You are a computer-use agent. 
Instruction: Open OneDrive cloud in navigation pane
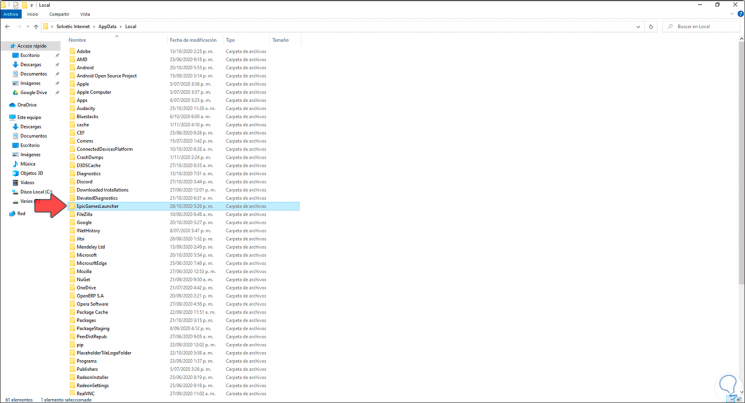point(12,105)
